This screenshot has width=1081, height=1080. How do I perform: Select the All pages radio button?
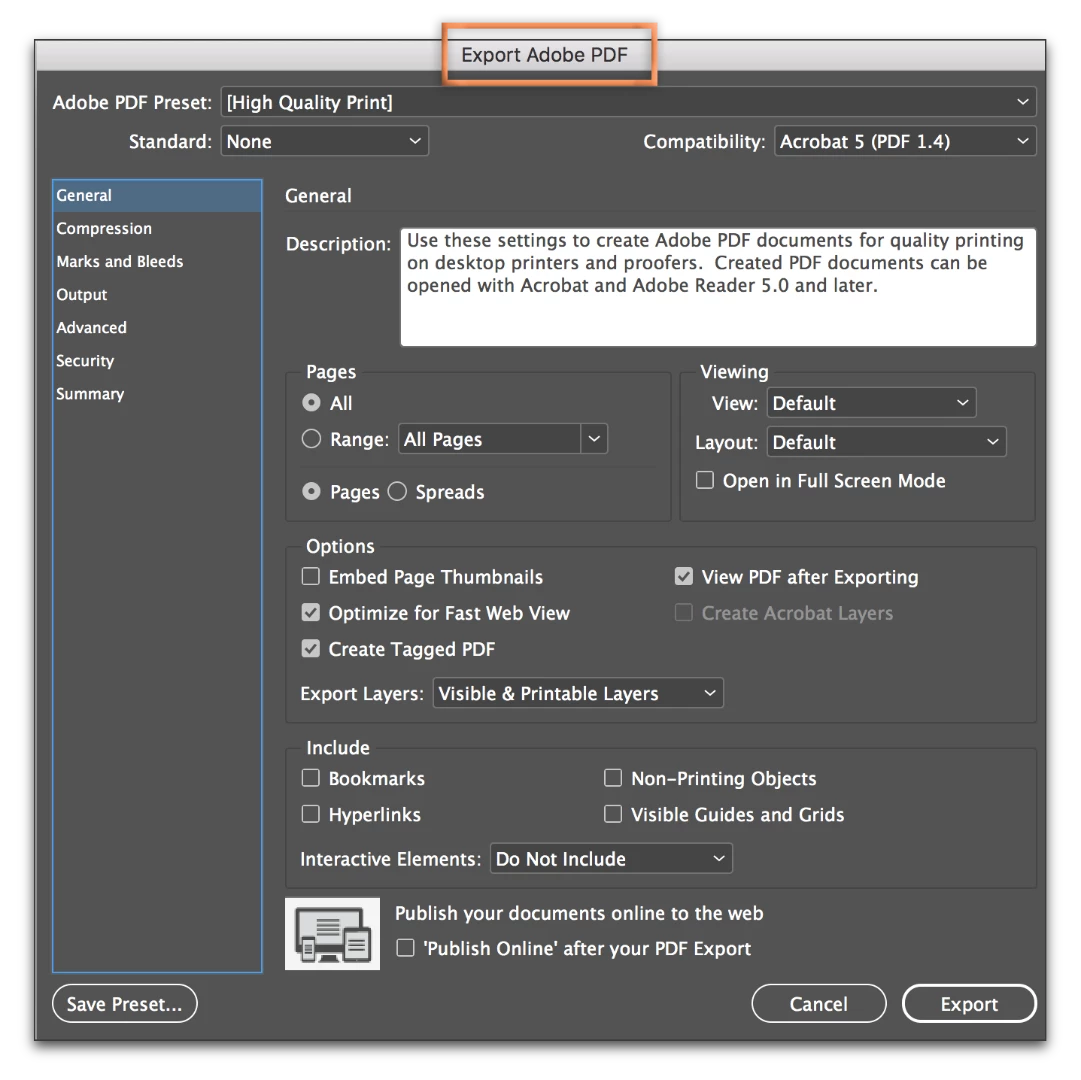[312, 403]
